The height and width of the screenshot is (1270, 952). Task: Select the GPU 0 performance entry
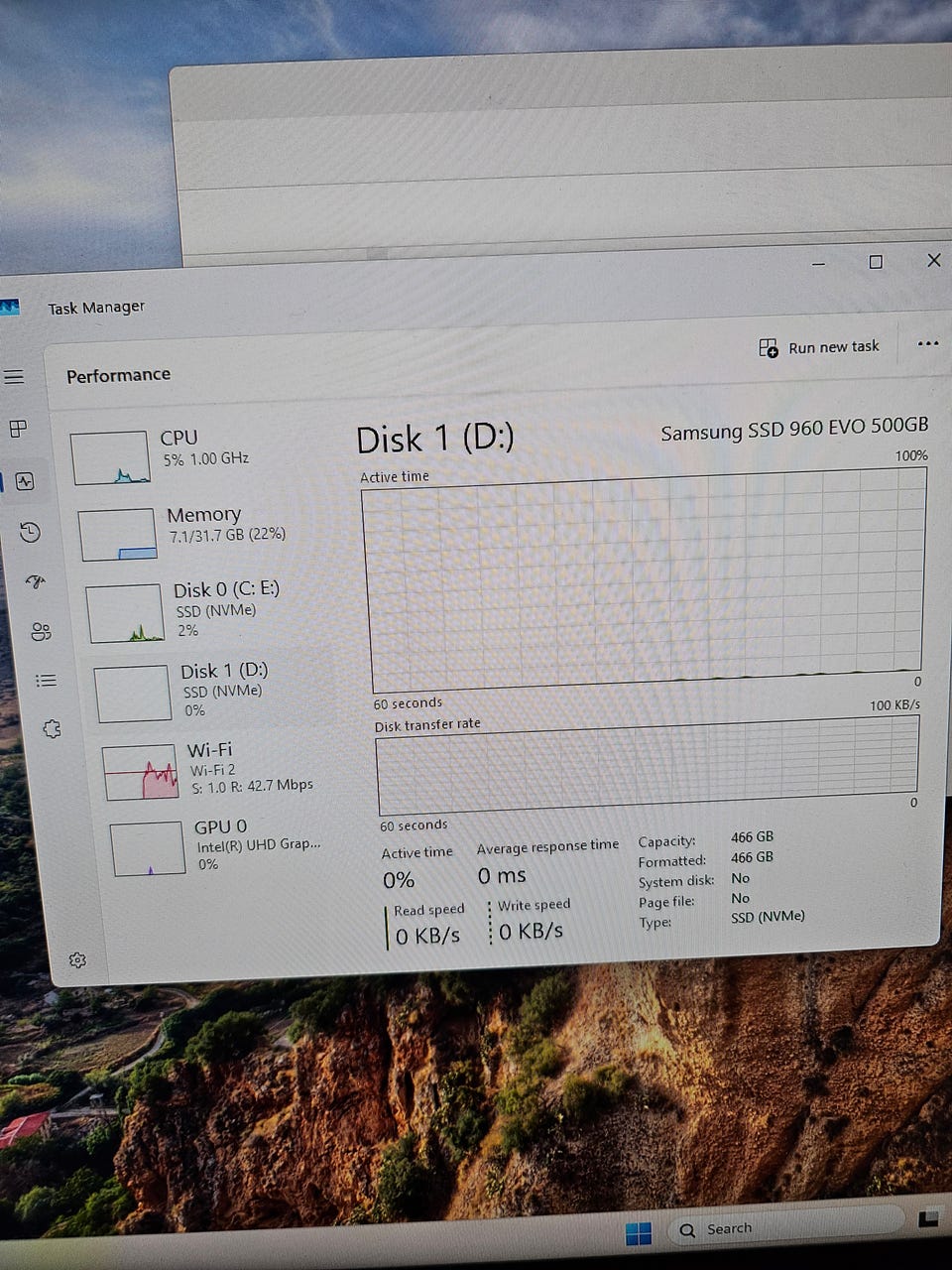(x=226, y=845)
